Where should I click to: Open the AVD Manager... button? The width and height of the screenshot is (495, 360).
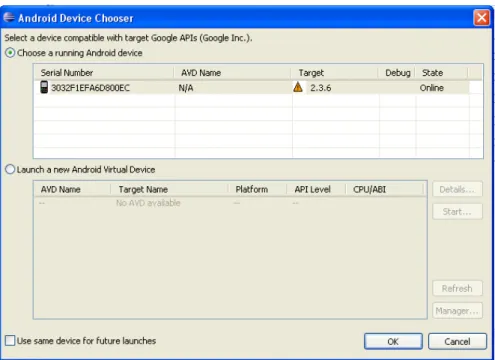457,311
